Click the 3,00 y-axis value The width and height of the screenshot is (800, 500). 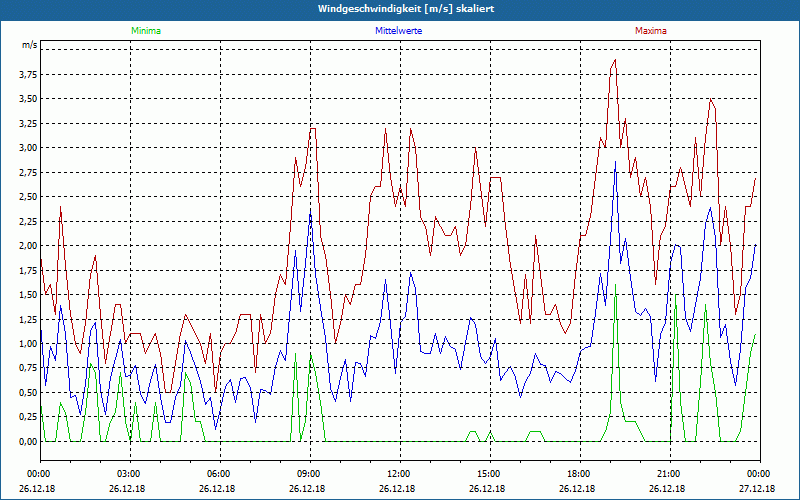(28, 148)
